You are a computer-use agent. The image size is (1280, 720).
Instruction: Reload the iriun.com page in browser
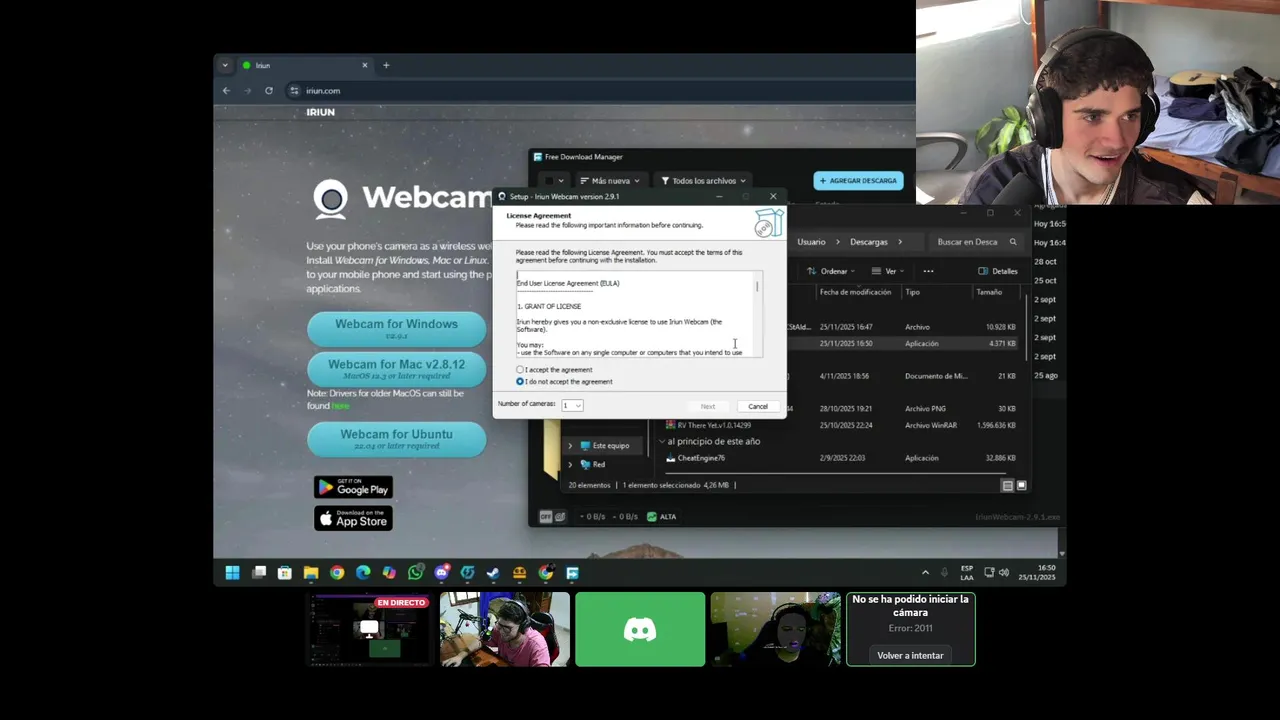click(269, 91)
